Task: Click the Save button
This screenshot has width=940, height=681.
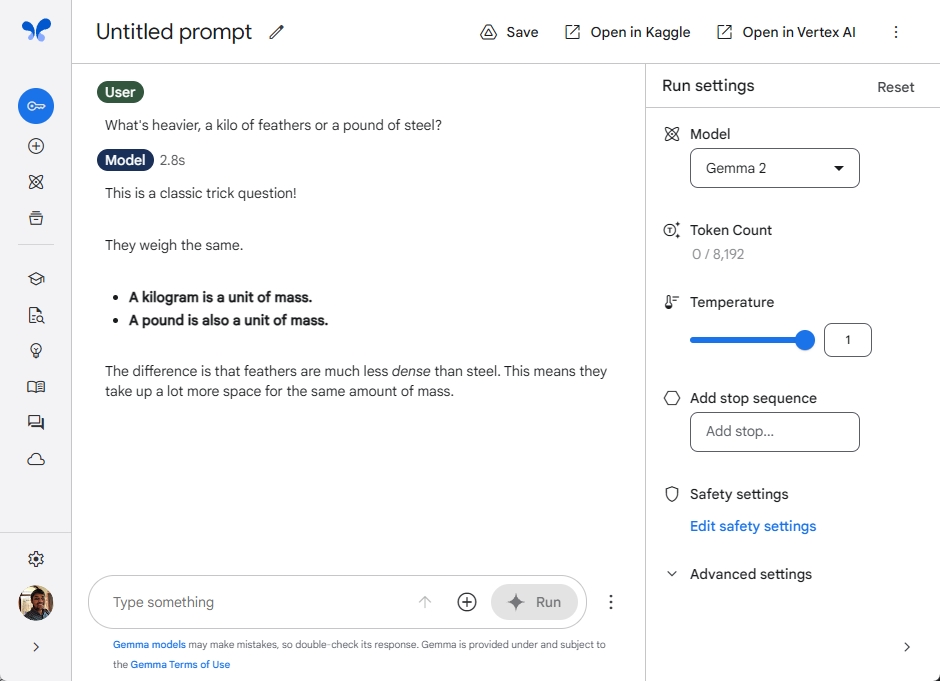Action: (x=510, y=32)
